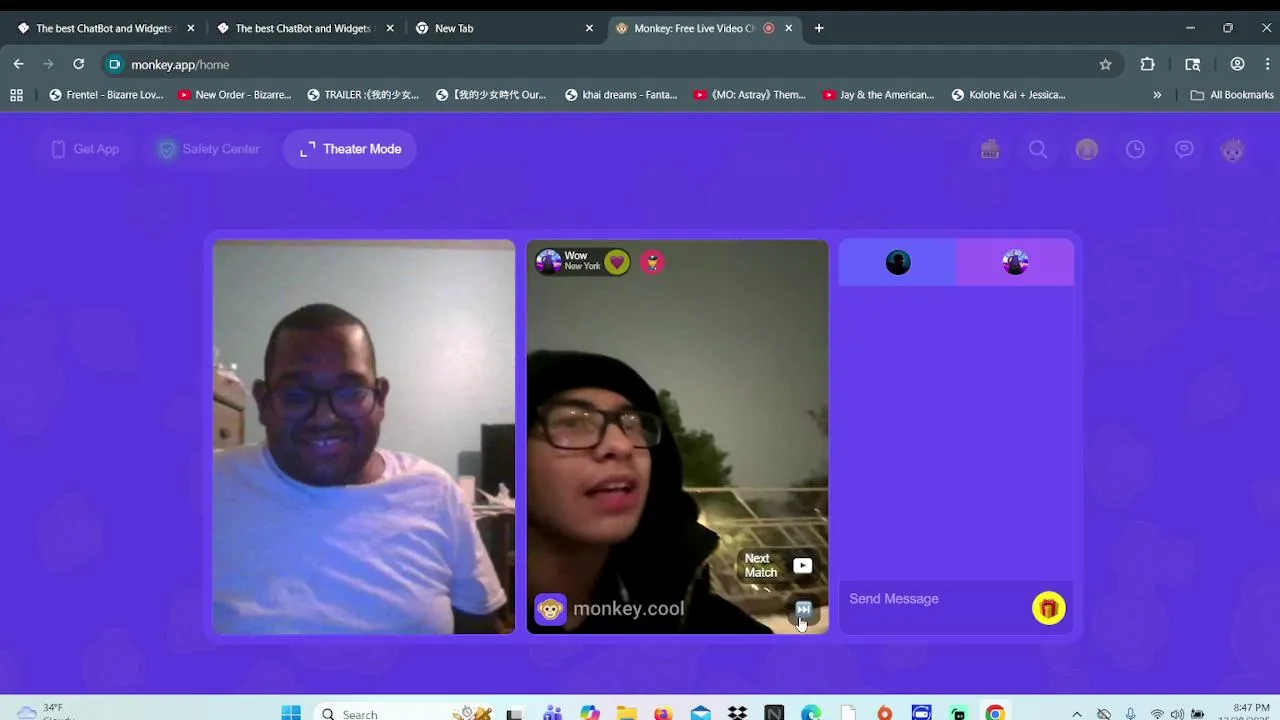The width and height of the screenshot is (1280, 720).
Task: Switch to the second ChatBot and Widgets tab
Action: pyautogui.click(x=302, y=28)
